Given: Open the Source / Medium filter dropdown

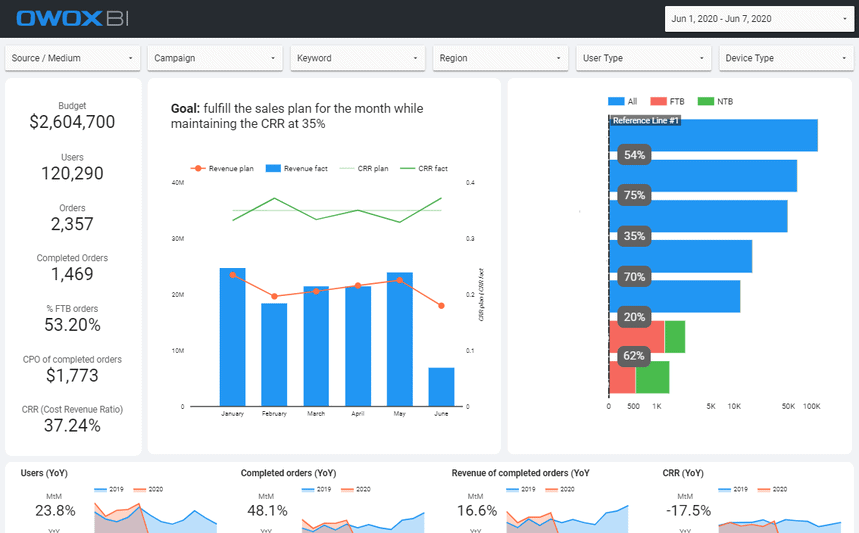Looking at the screenshot, I should (72, 58).
